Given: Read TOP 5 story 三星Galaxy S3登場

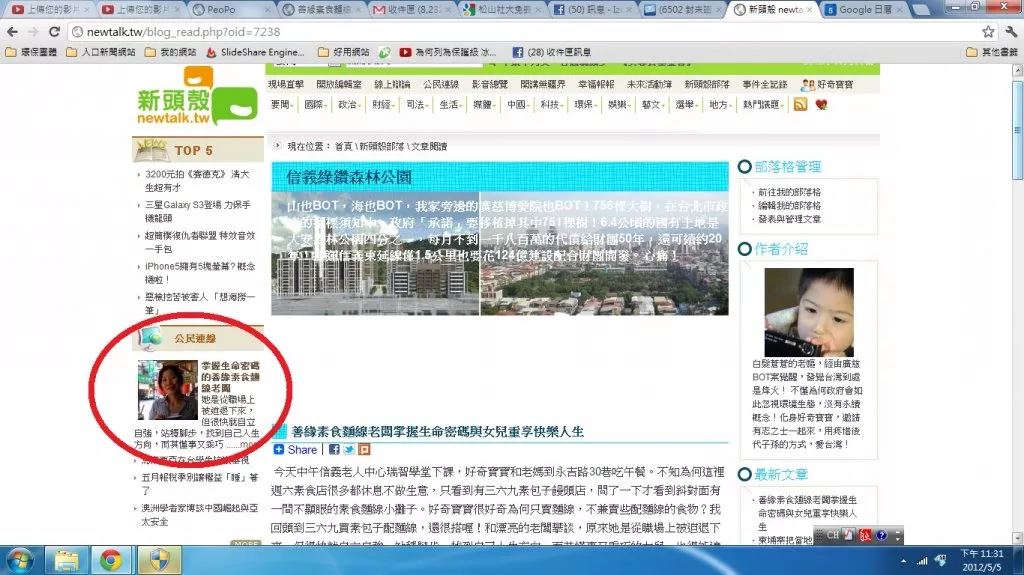Looking at the screenshot, I should tap(197, 211).
